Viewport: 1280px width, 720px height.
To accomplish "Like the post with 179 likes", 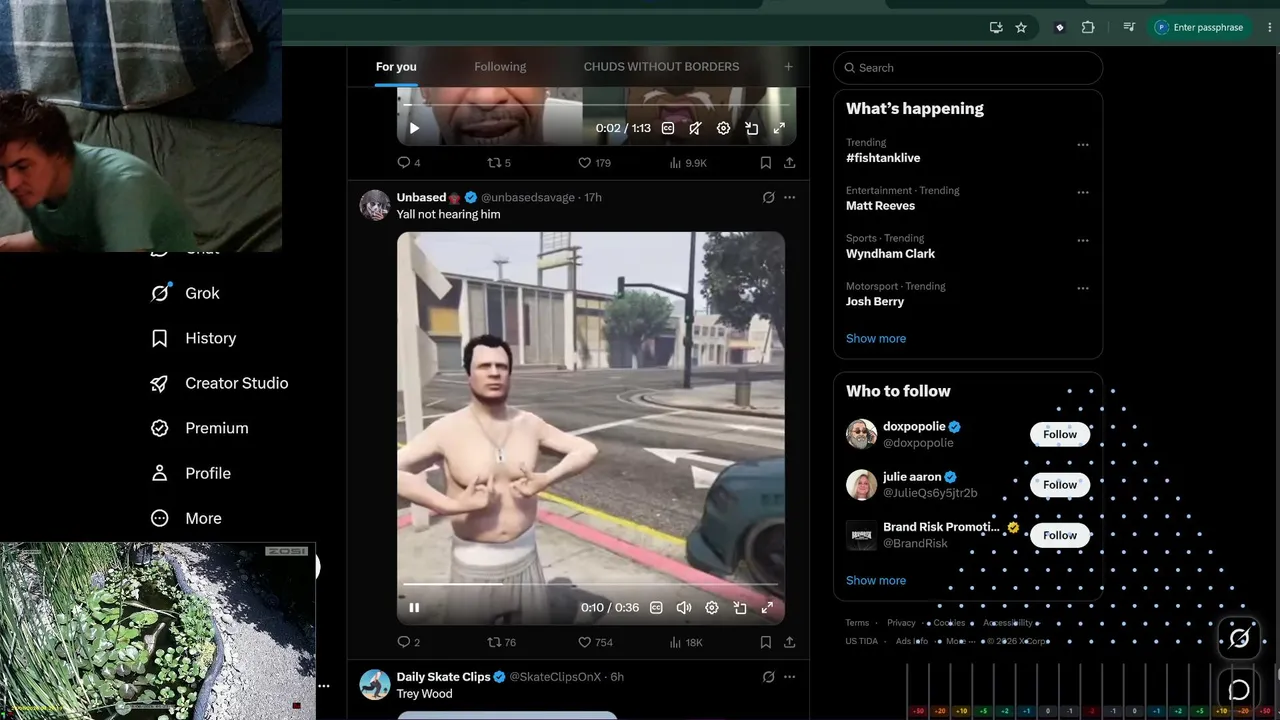I will (x=595, y=162).
